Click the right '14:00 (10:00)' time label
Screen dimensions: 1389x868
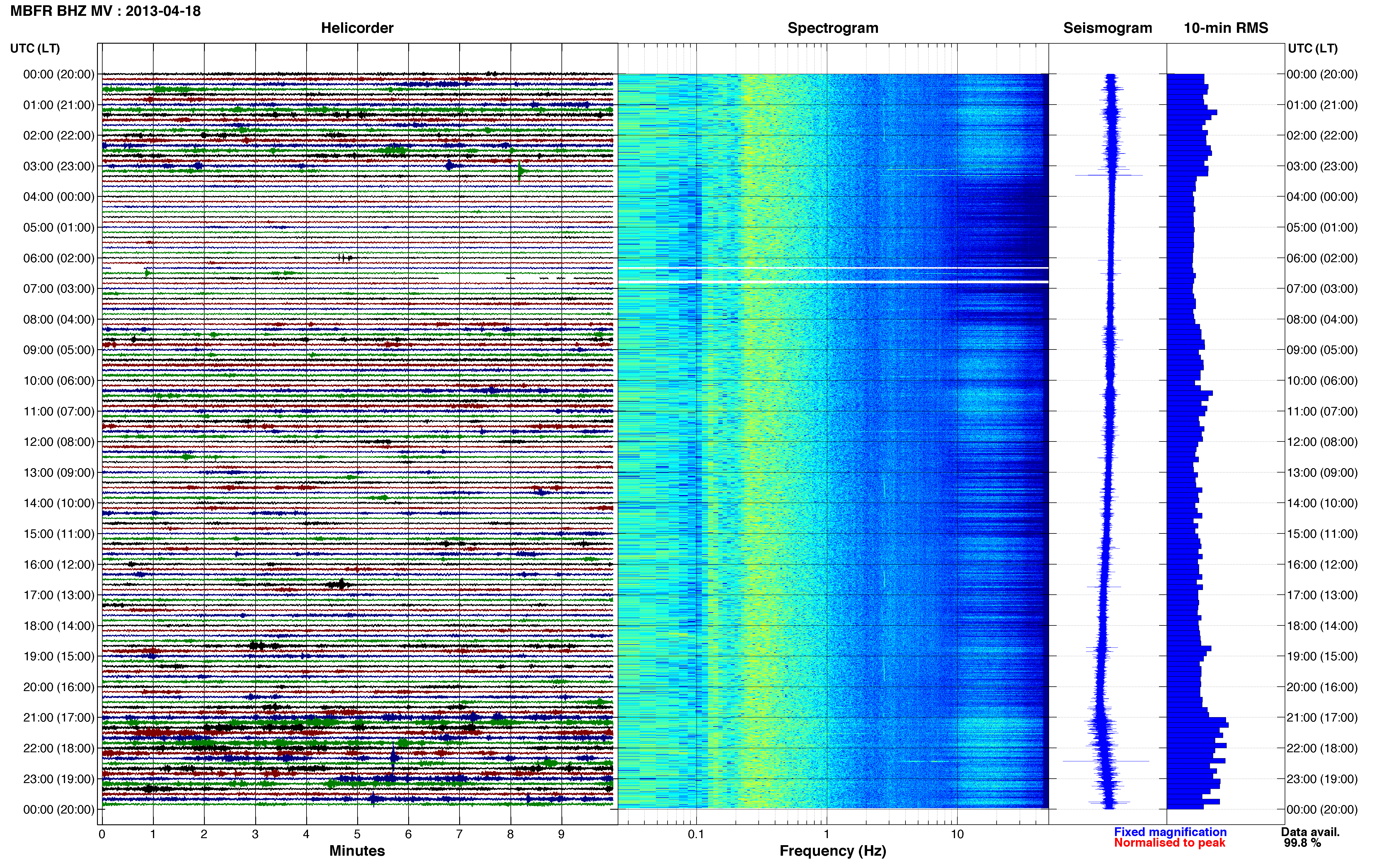tap(1322, 503)
